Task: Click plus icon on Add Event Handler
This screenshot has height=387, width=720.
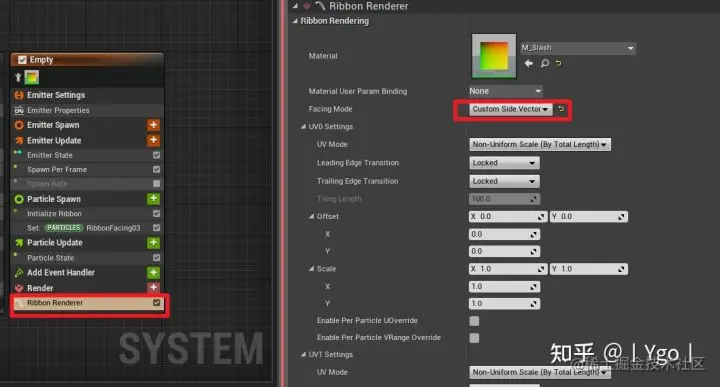Action: click(153, 272)
